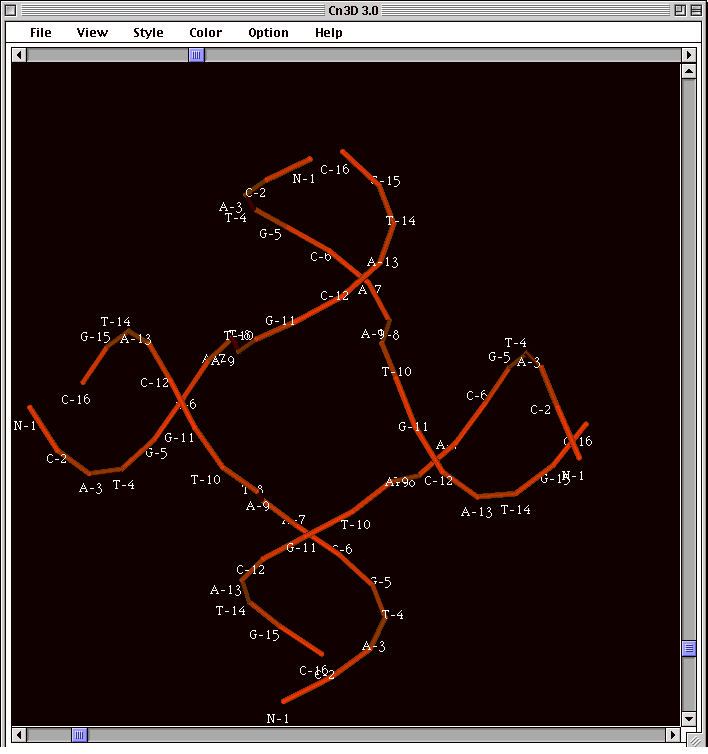Viewport: 708px width, 754px height.
Task: Click the T-10 label below A-9 center-right
Action: 397,371
